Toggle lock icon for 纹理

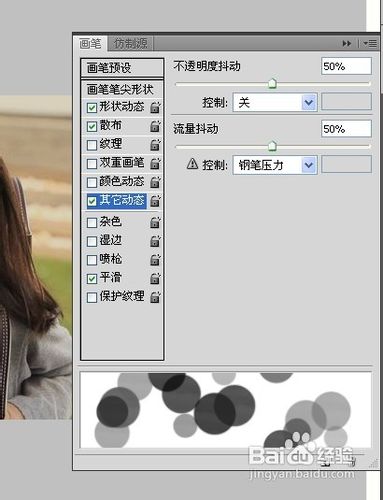pyautogui.click(x=155, y=145)
